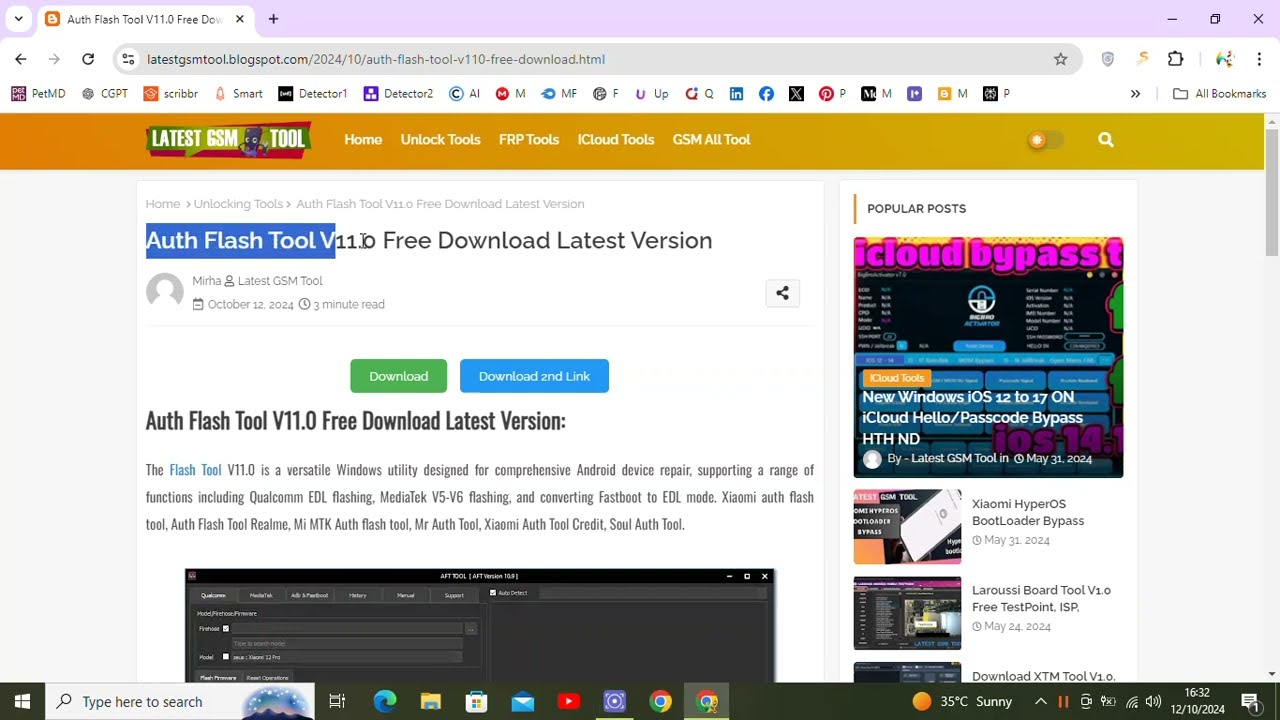Open a new browser tab
The image size is (1280, 720).
tap(273, 19)
